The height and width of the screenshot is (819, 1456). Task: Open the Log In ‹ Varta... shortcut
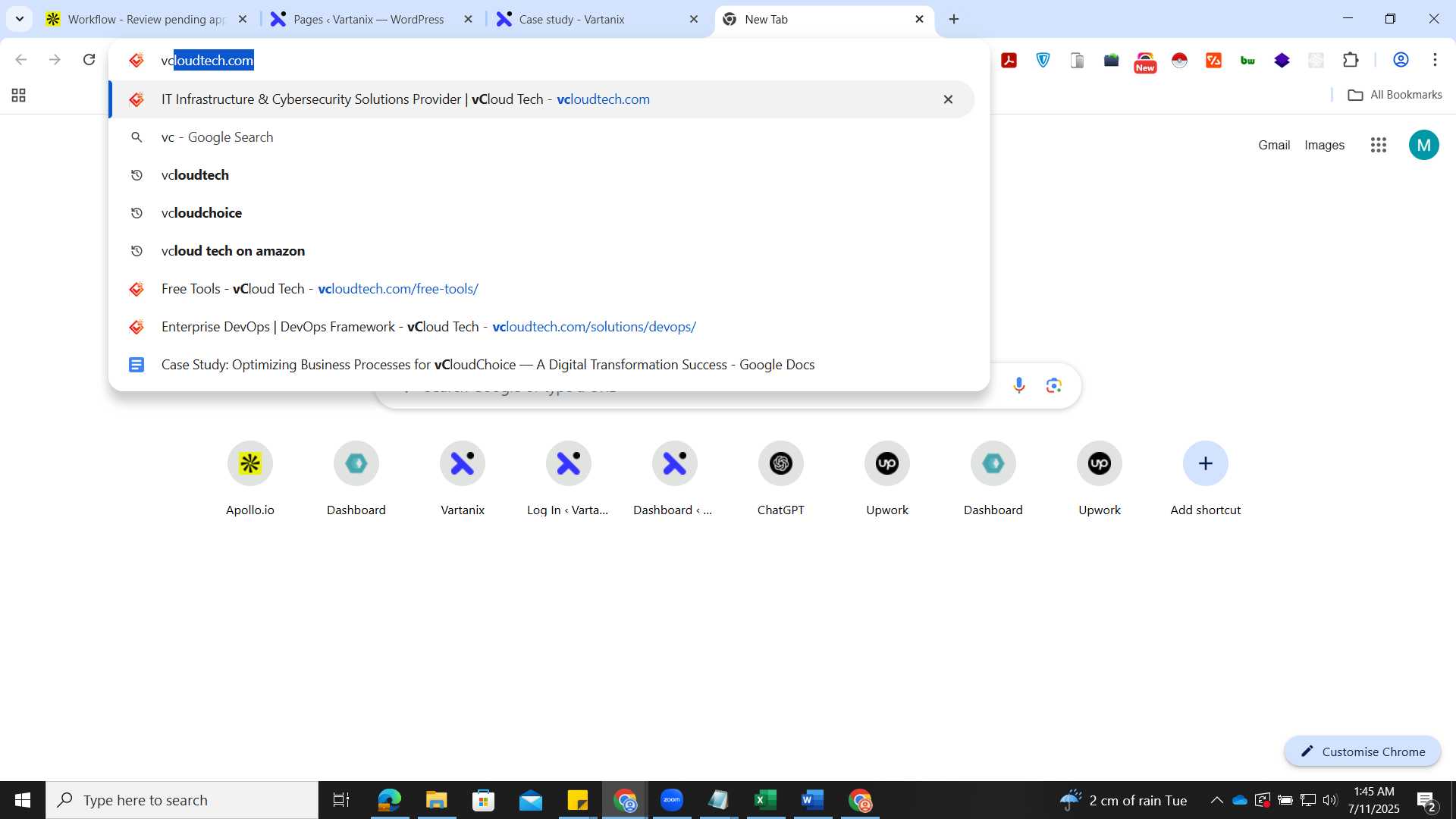point(568,479)
